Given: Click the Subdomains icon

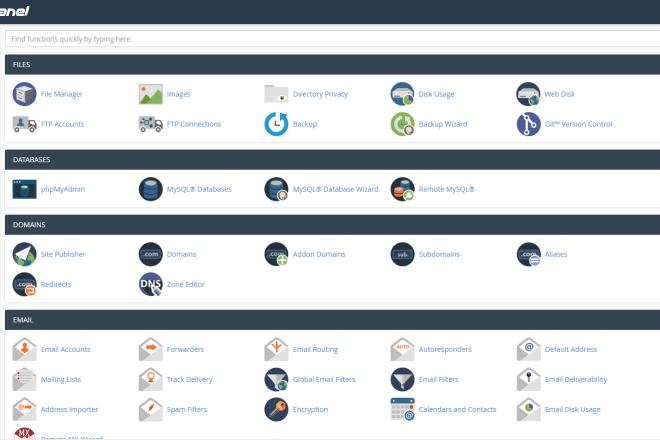Looking at the screenshot, I should 402,254.
